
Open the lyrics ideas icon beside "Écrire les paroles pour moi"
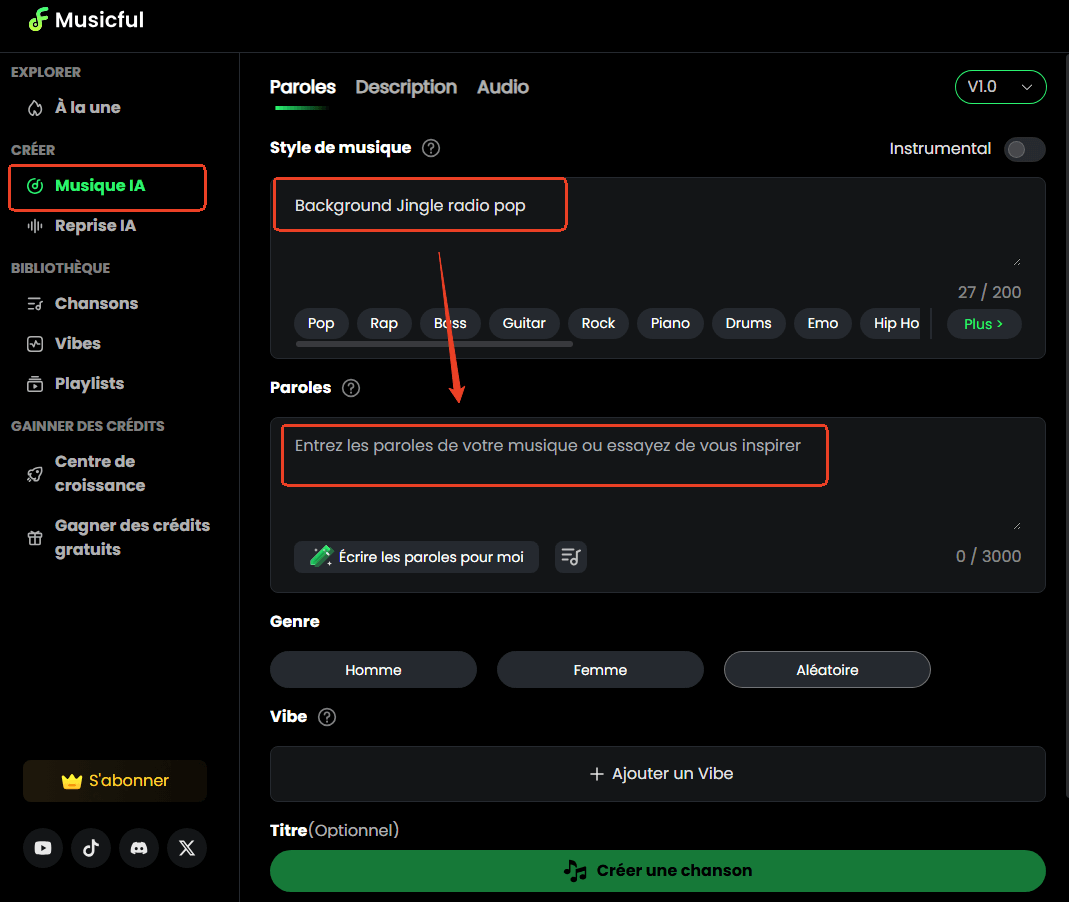(x=570, y=557)
